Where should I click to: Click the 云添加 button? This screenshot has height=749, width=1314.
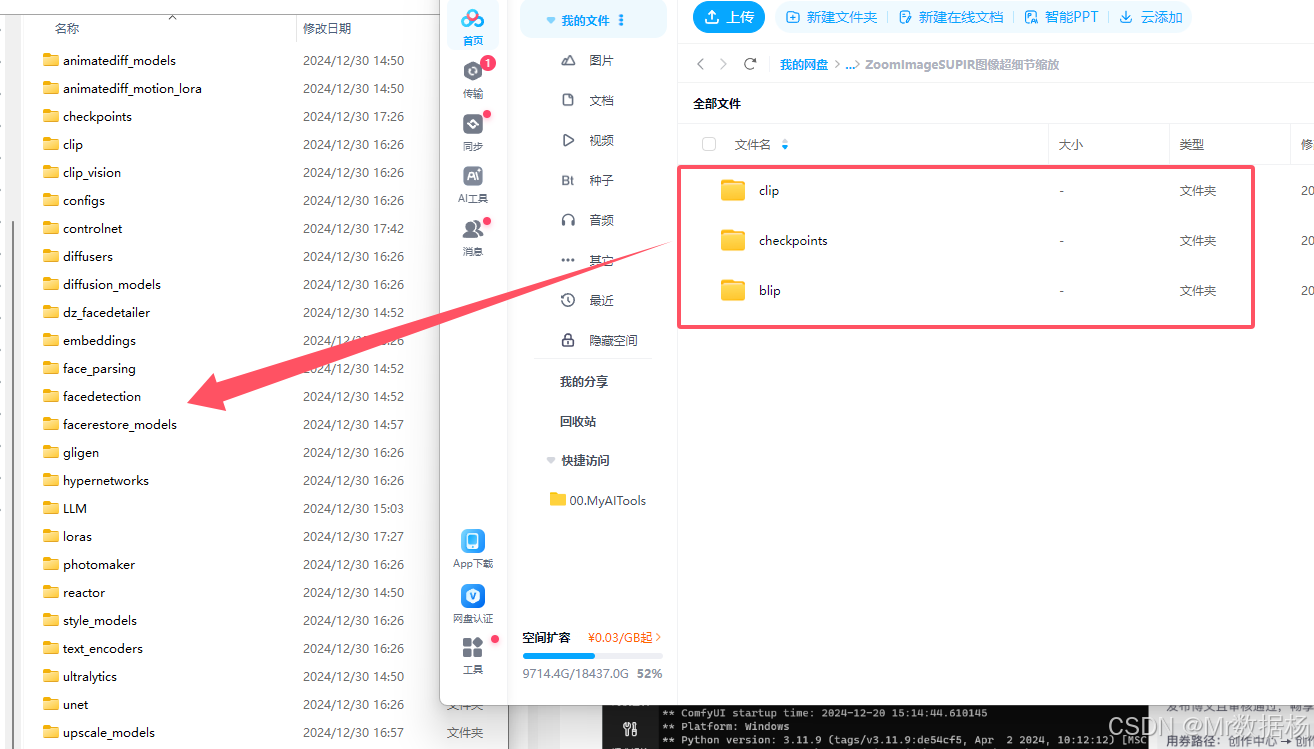coord(1151,17)
